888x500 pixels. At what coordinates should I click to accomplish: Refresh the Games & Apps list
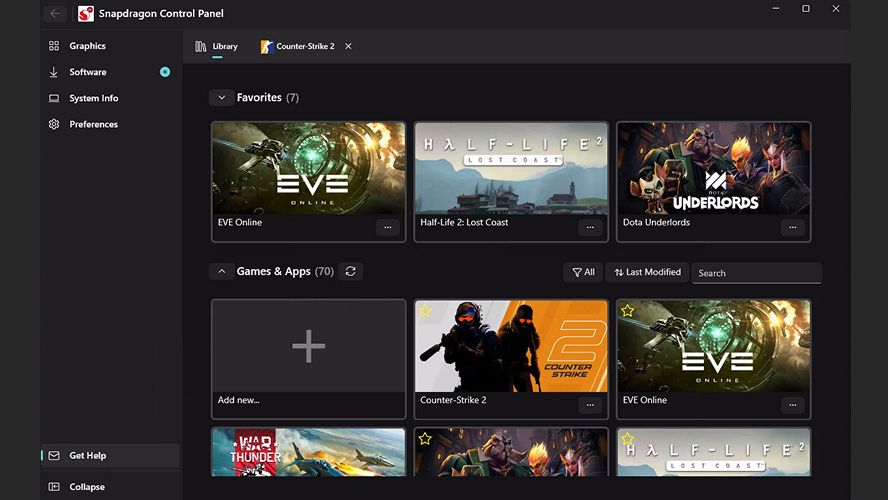[x=351, y=271]
